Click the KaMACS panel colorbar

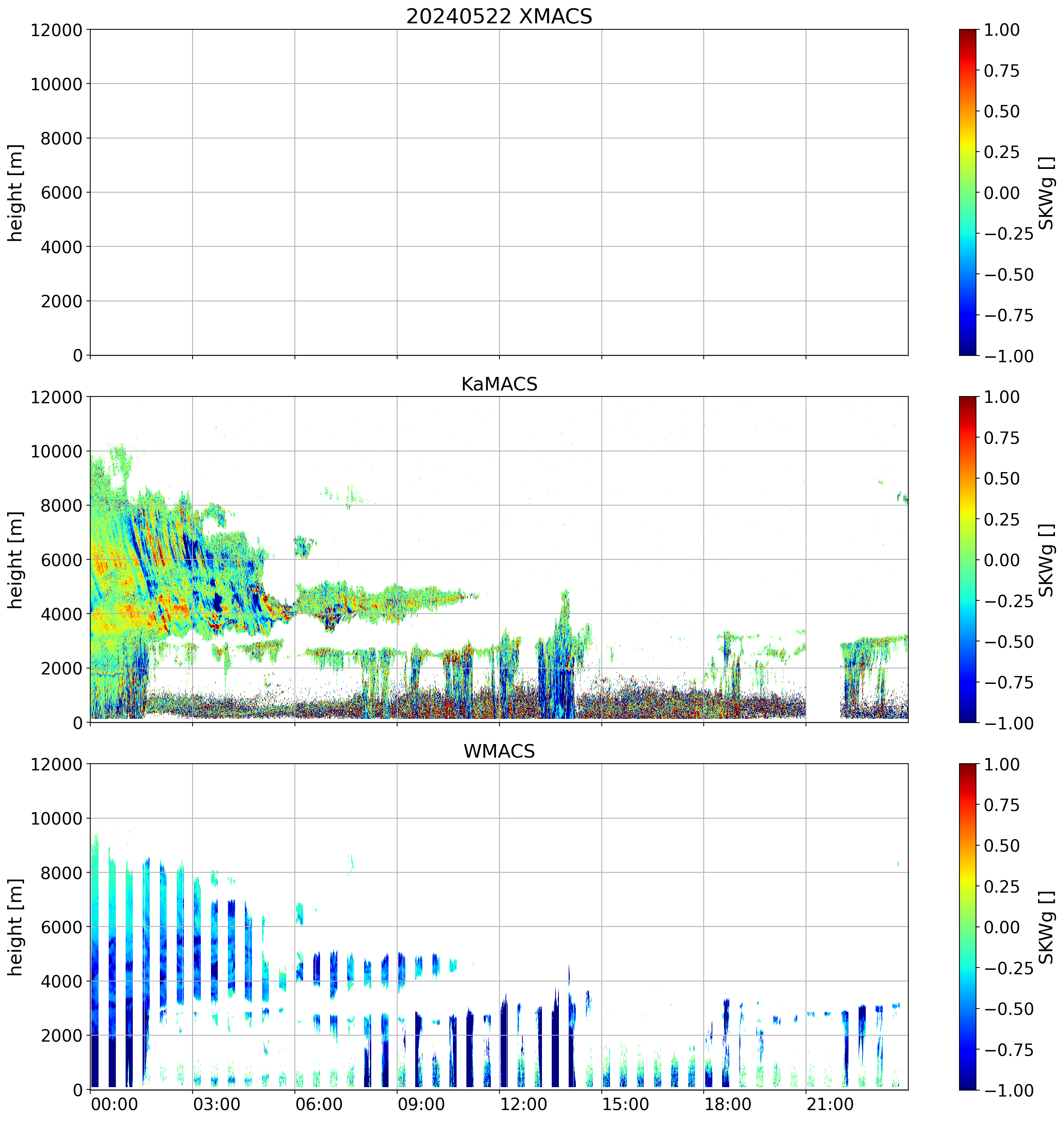coord(968,559)
